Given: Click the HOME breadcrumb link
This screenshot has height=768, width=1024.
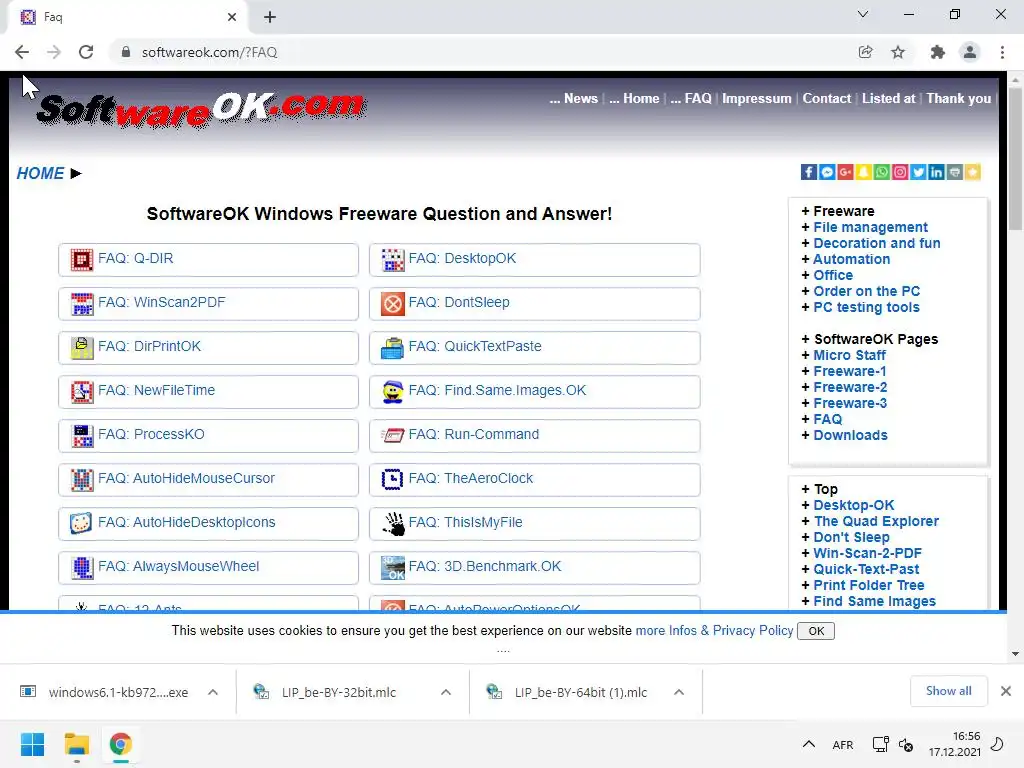Looking at the screenshot, I should (40, 173).
